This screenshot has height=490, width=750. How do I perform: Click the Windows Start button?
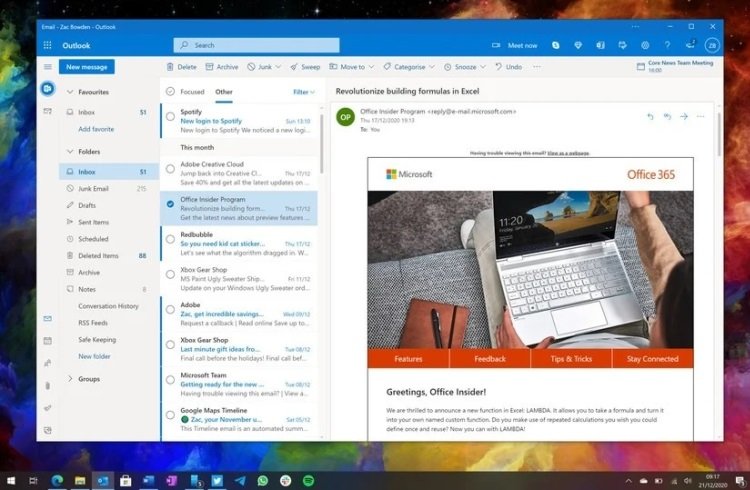coord(11,480)
